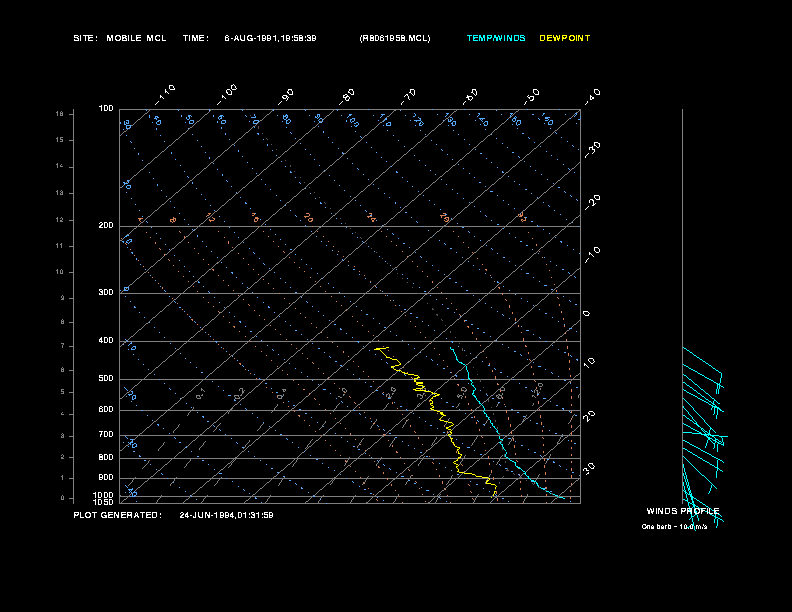Click the -10 isotherm label on right
Screen dimensions: 792x612
pyautogui.click(x=592, y=255)
